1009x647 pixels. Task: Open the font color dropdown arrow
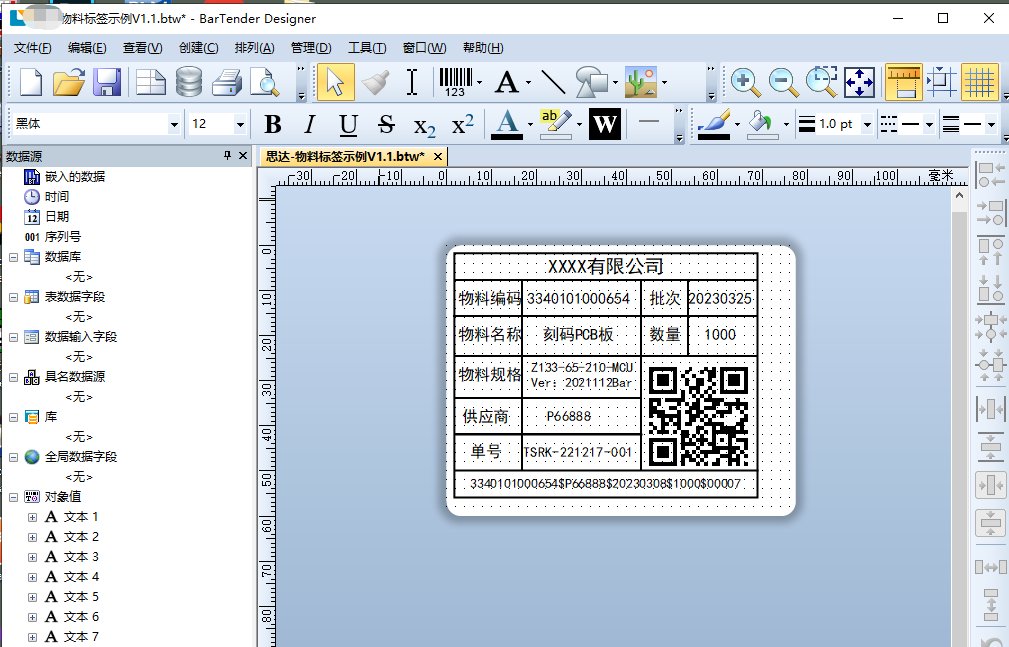pos(530,124)
